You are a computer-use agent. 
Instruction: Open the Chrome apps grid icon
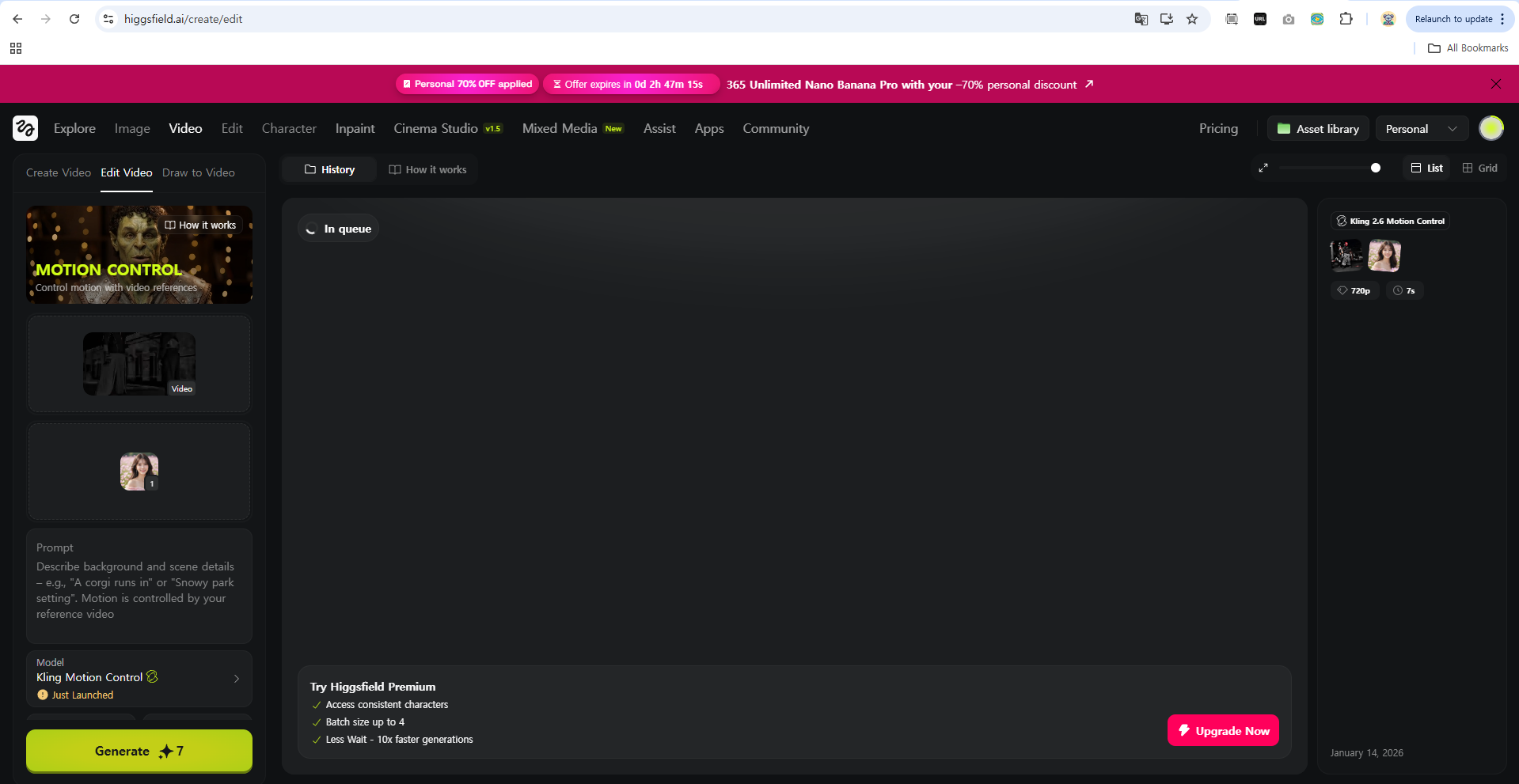[16, 48]
